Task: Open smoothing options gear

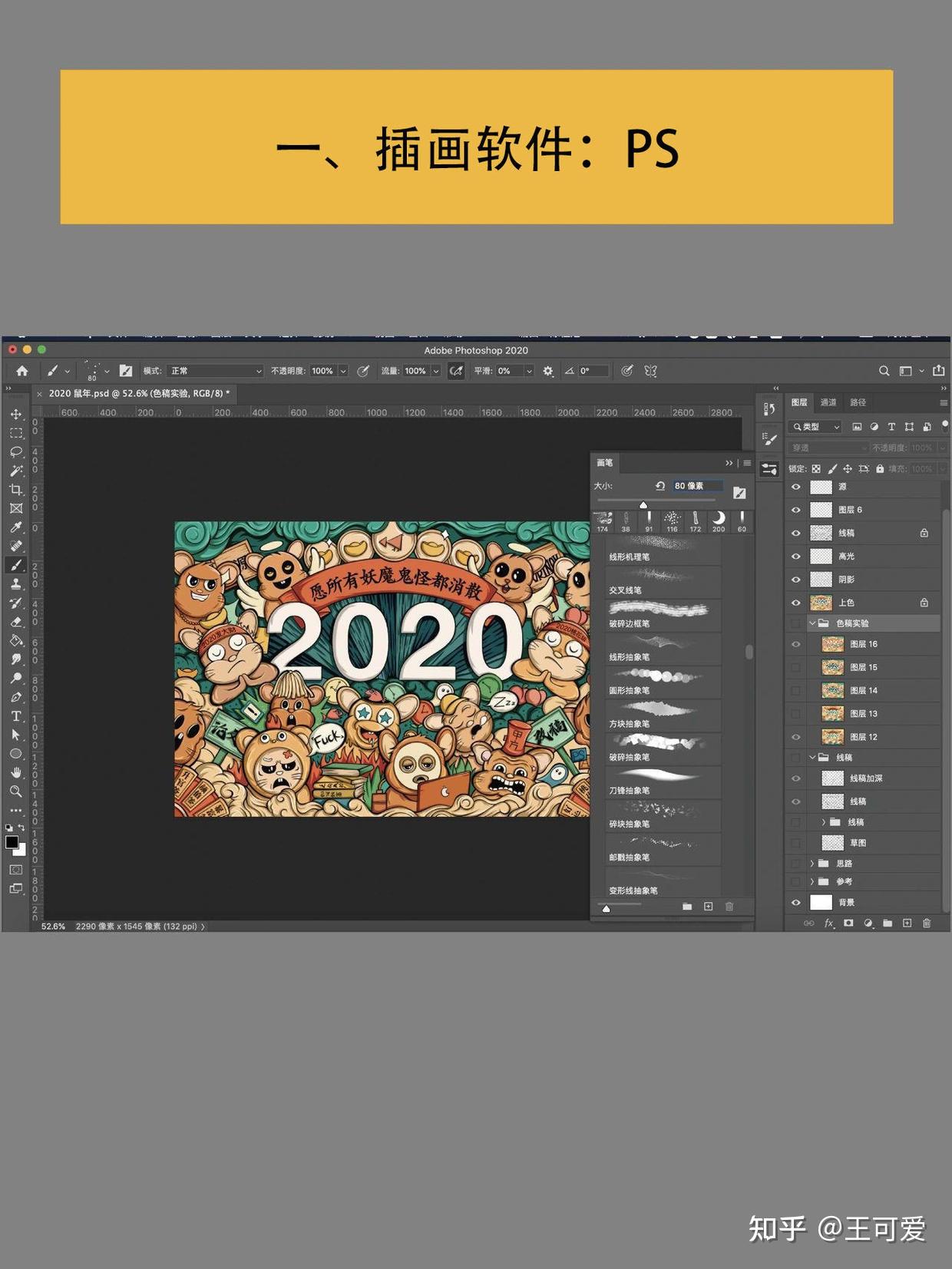Action: (548, 371)
